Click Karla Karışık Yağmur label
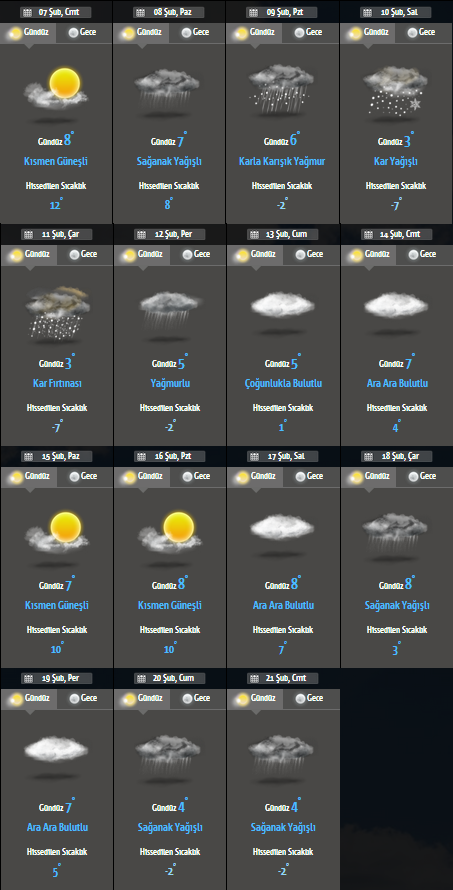This screenshot has height=890, width=453. point(282,162)
